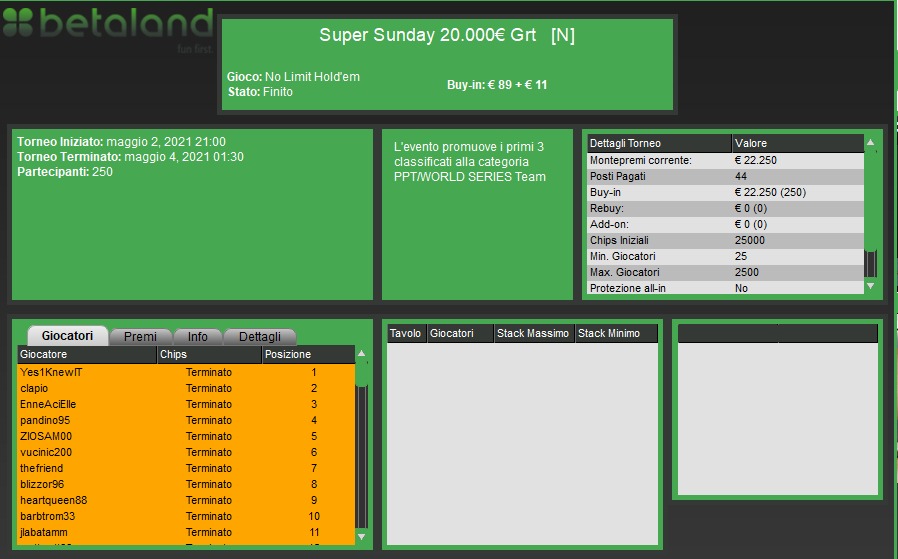This screenshot has width=898, height=559.
Task: Click the Posti Pagati row
Action: (726, 176)
